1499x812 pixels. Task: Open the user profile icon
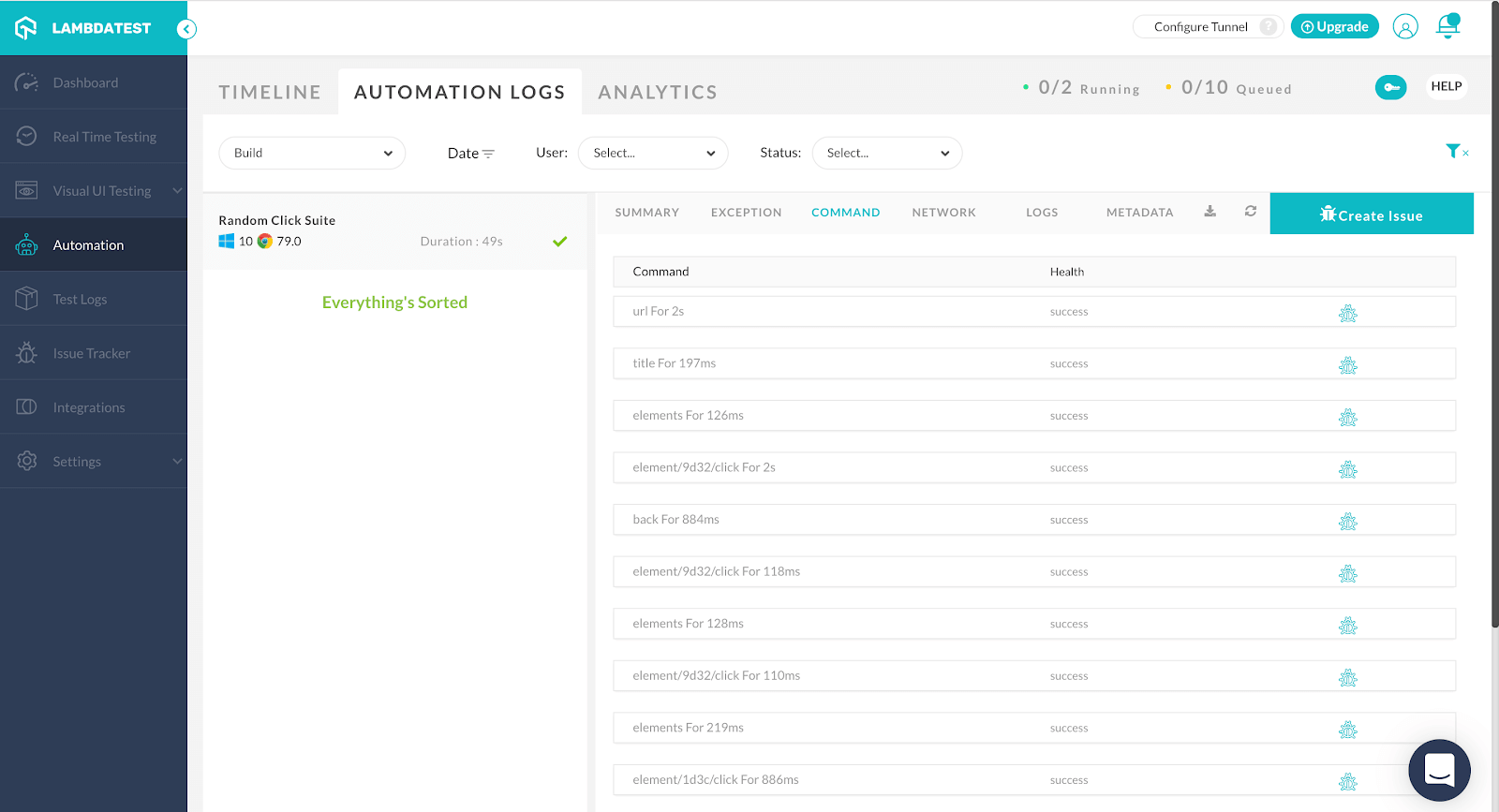point(1404,26)
